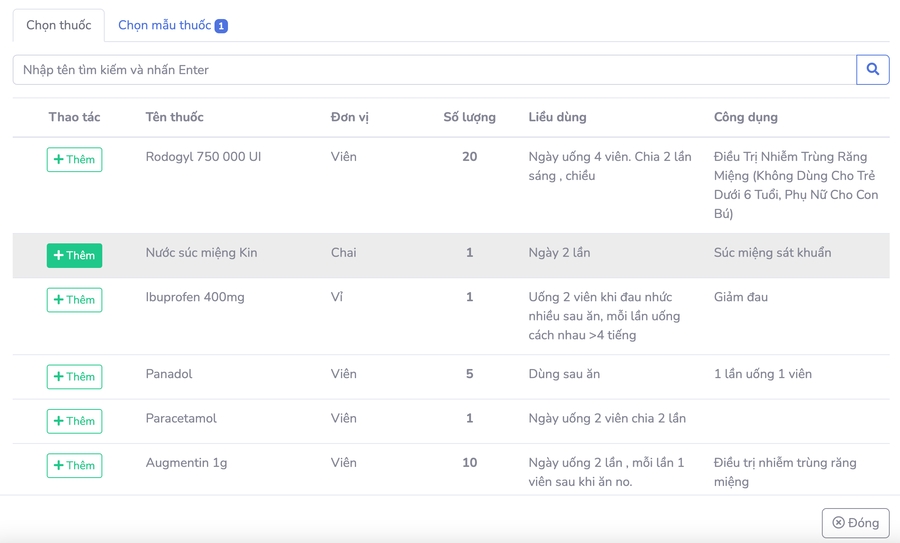Viewport: 900px width, 543px height.
Task: Add Panadol using Thêm button
Action: (x=74, y=376)
